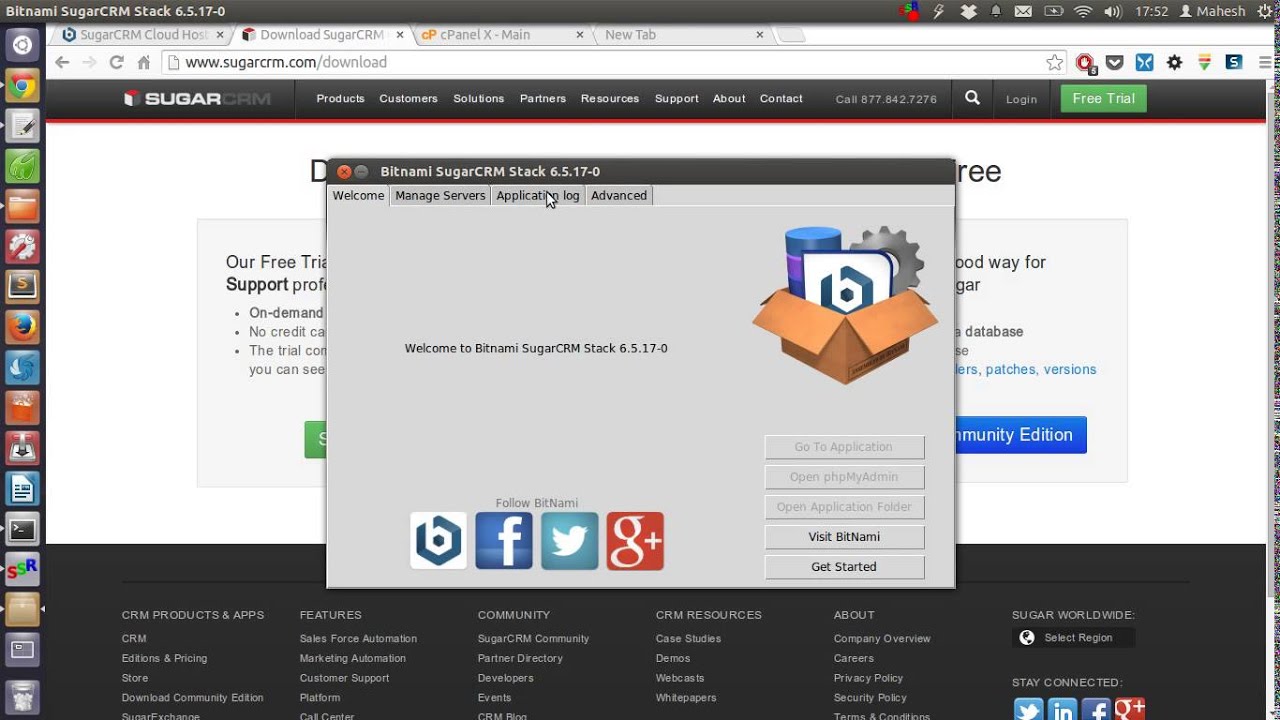Open the Select Region dropdown
This screenshot has width=1280, height=720.
1073,638
